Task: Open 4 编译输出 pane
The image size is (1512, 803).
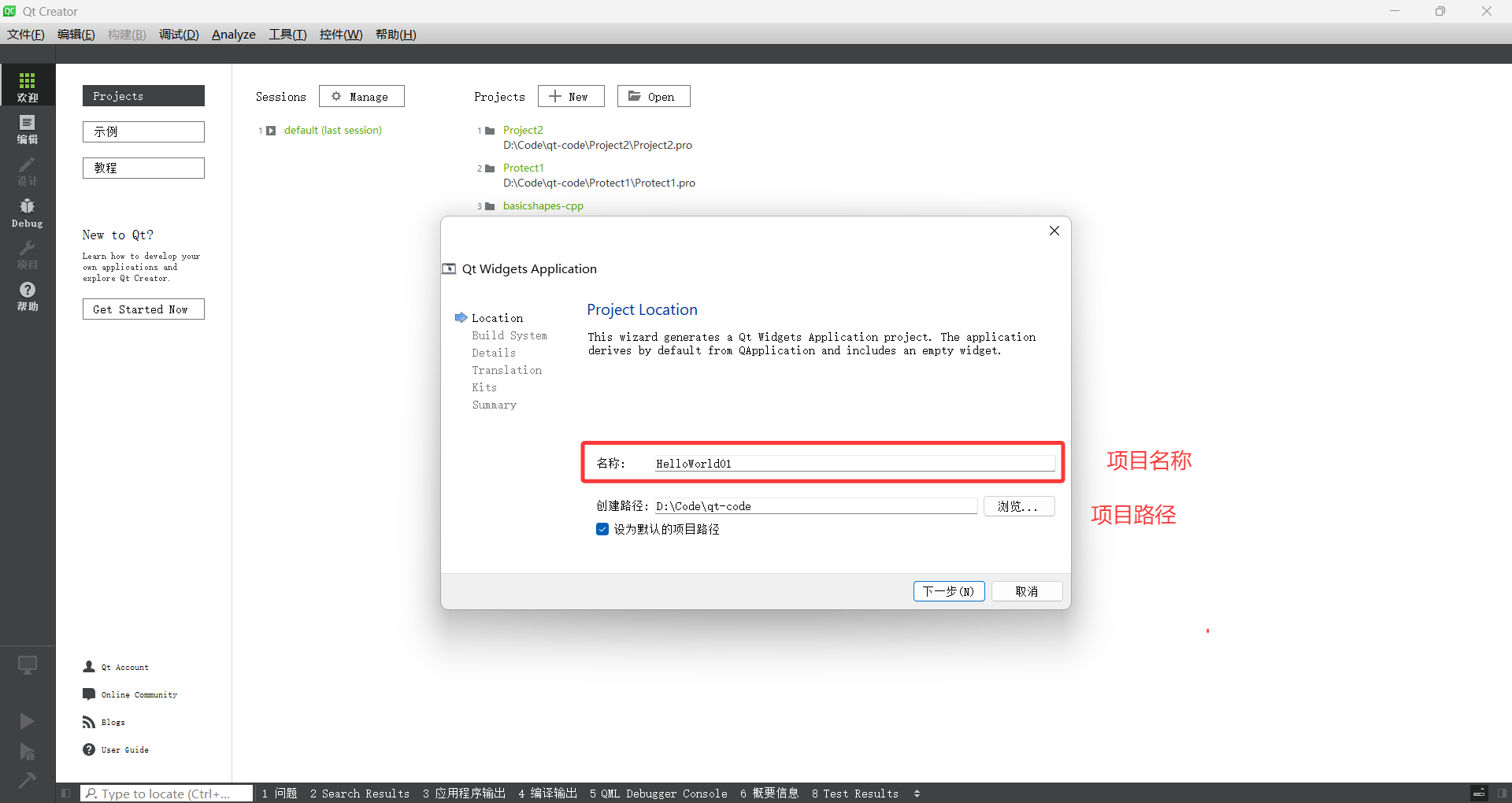Action: click(547, 794)
